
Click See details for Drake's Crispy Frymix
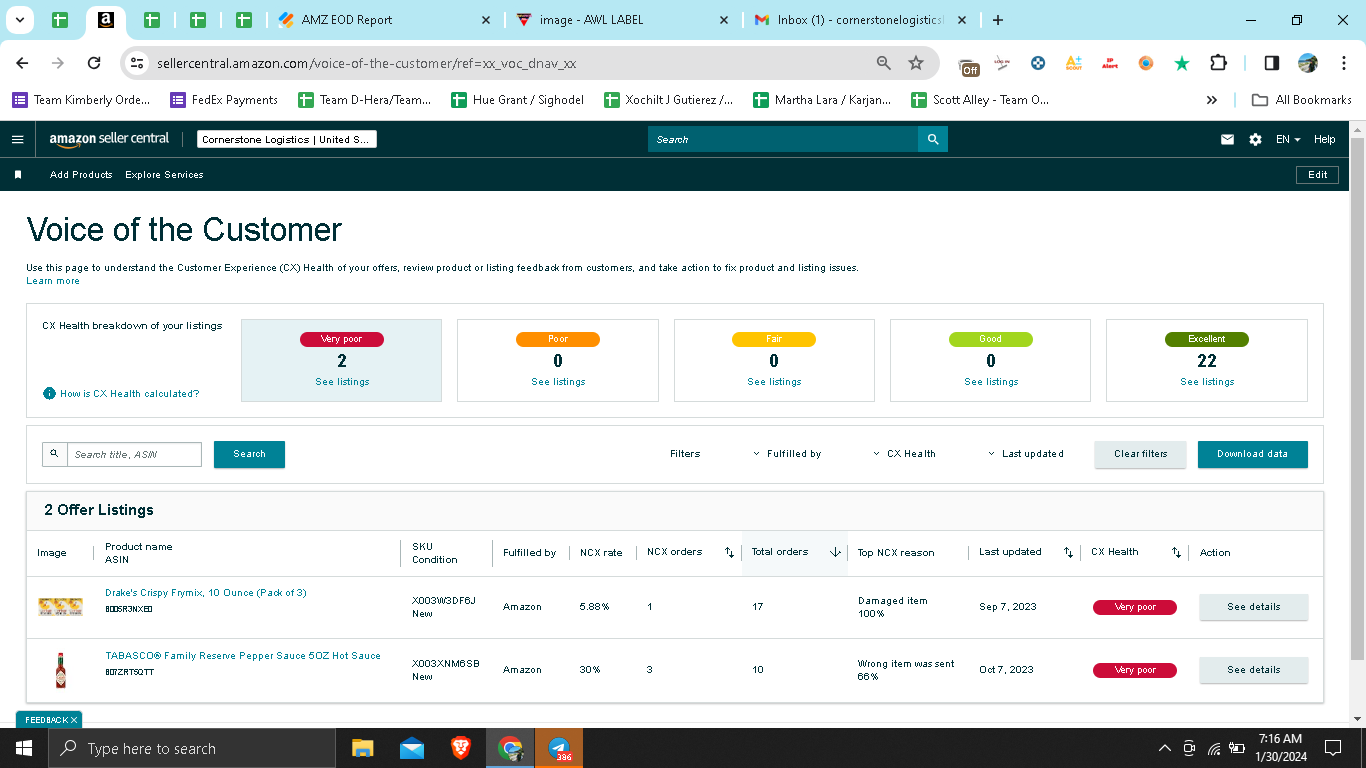pos(1253,607)
